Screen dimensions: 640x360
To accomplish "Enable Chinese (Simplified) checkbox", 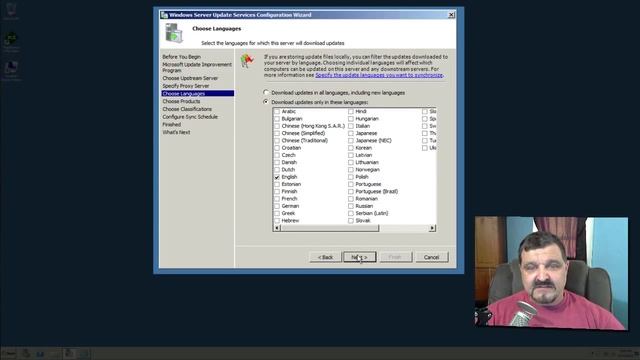I will 277,133.
